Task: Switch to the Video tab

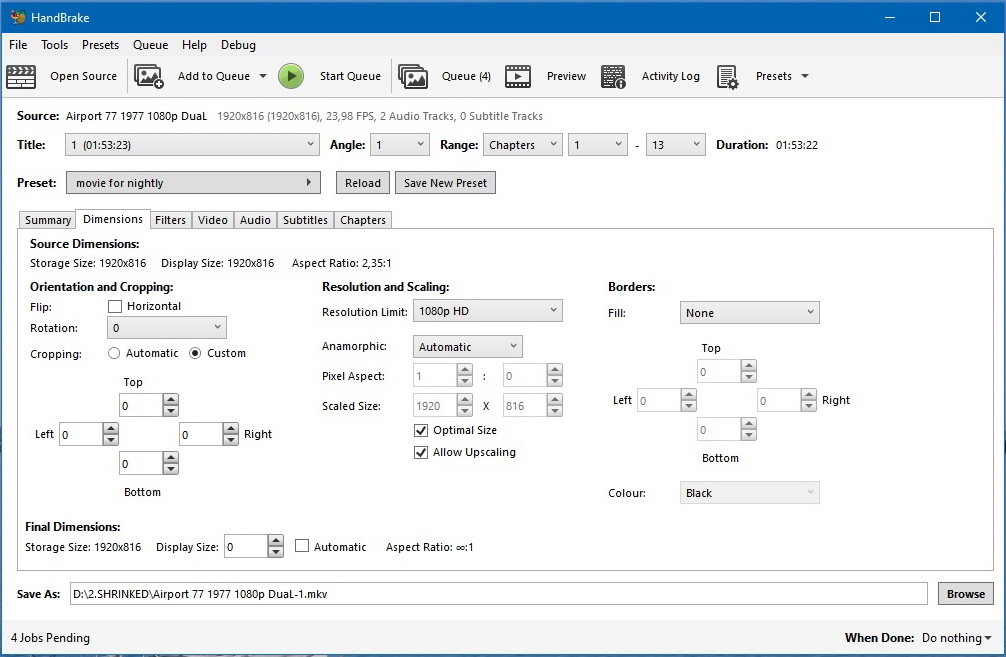Action: [213, 219]
